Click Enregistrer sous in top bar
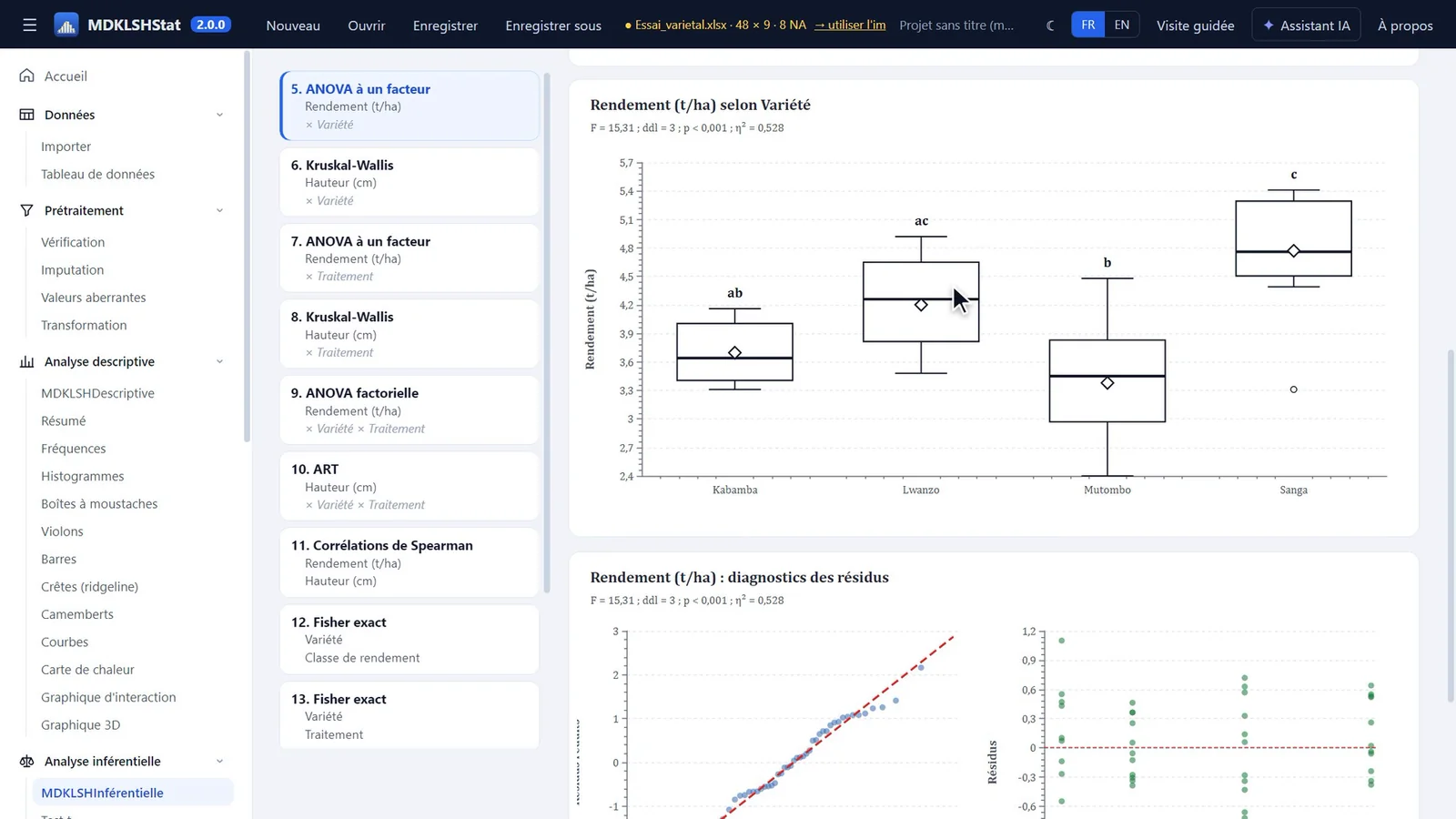This screenshot has height=819, width=1456. pos(553,25)
